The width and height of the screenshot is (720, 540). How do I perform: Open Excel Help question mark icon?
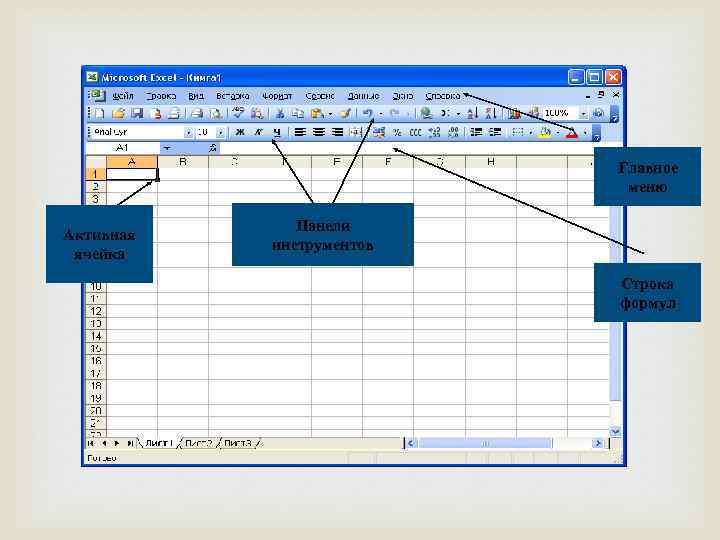pyautogui.click(x=598, y=113)
